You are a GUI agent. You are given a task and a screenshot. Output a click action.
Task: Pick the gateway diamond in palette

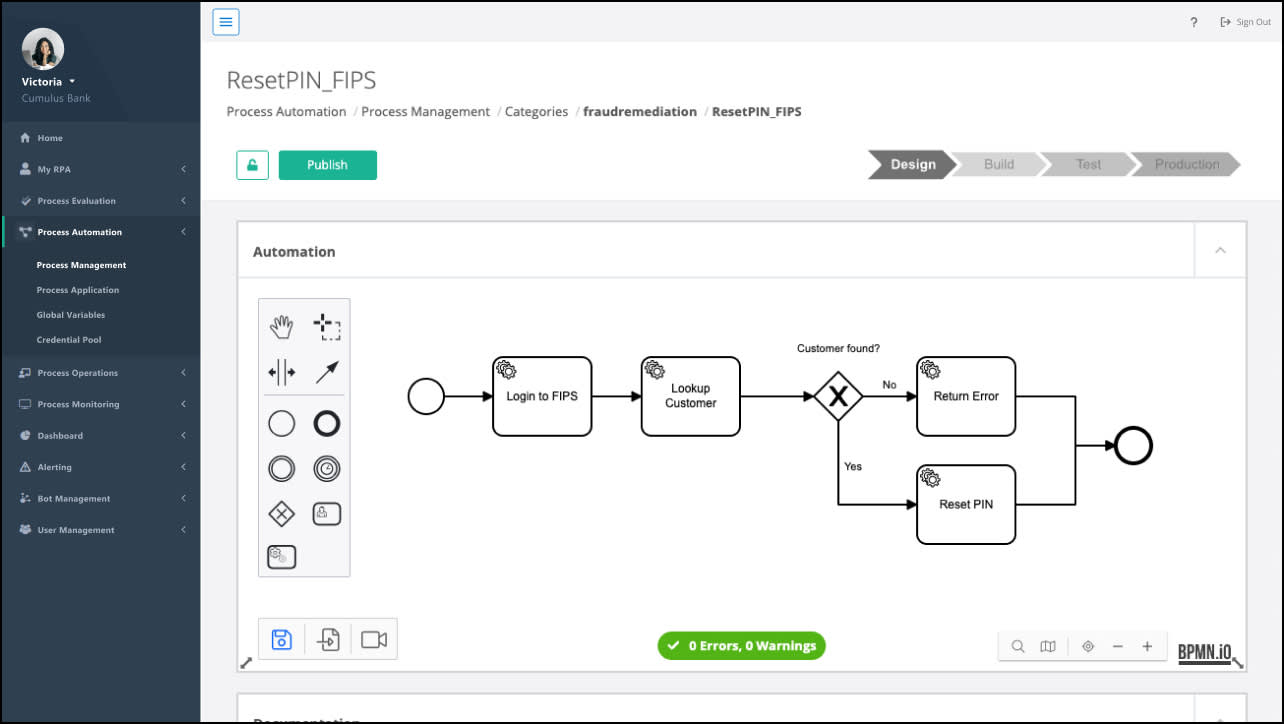coord(282,514)
